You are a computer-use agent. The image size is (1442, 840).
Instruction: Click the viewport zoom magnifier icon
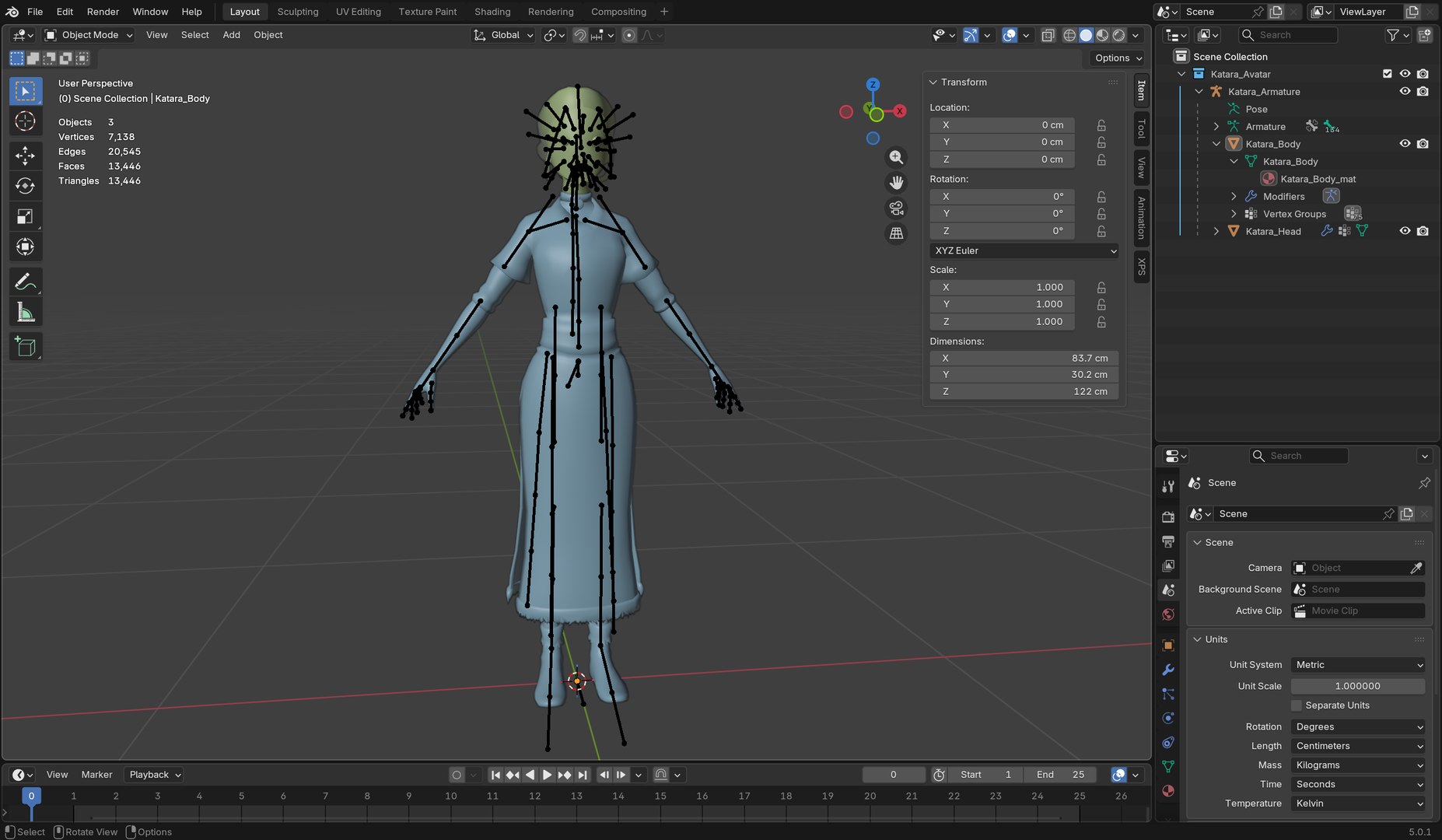click(x=896, y=157)
